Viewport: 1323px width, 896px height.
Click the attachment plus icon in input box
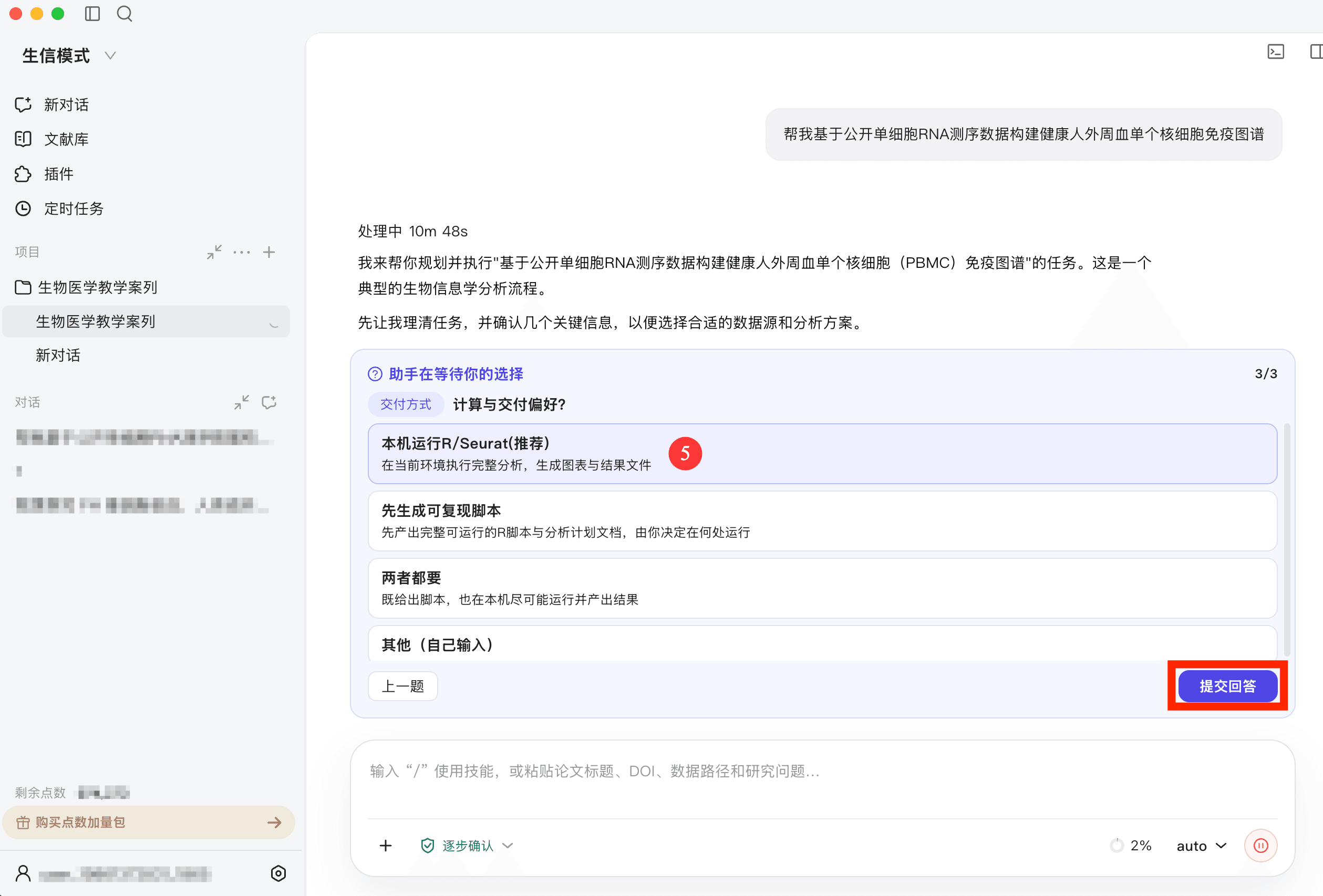pyautogui.click(x=386, y=846)
